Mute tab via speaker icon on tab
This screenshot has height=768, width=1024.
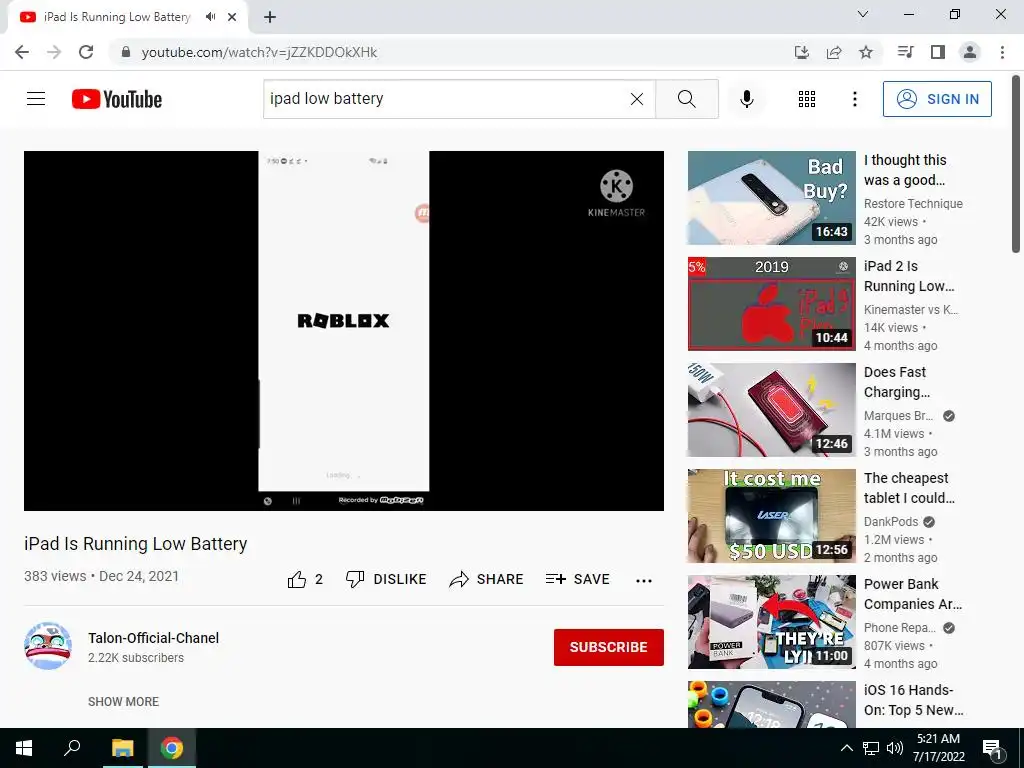(x=210, y=17)
